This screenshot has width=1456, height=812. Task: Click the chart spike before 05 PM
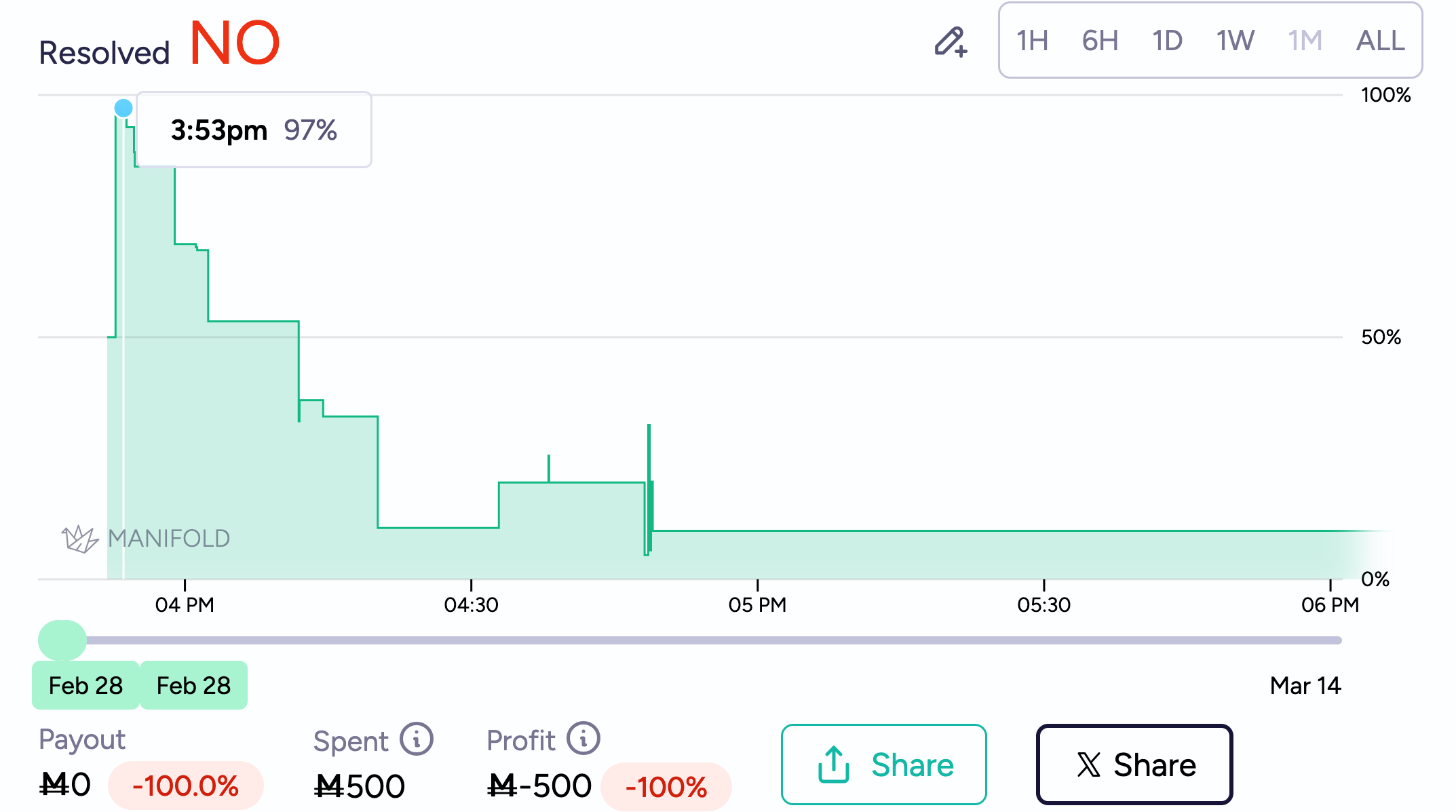tap(649, 448)
